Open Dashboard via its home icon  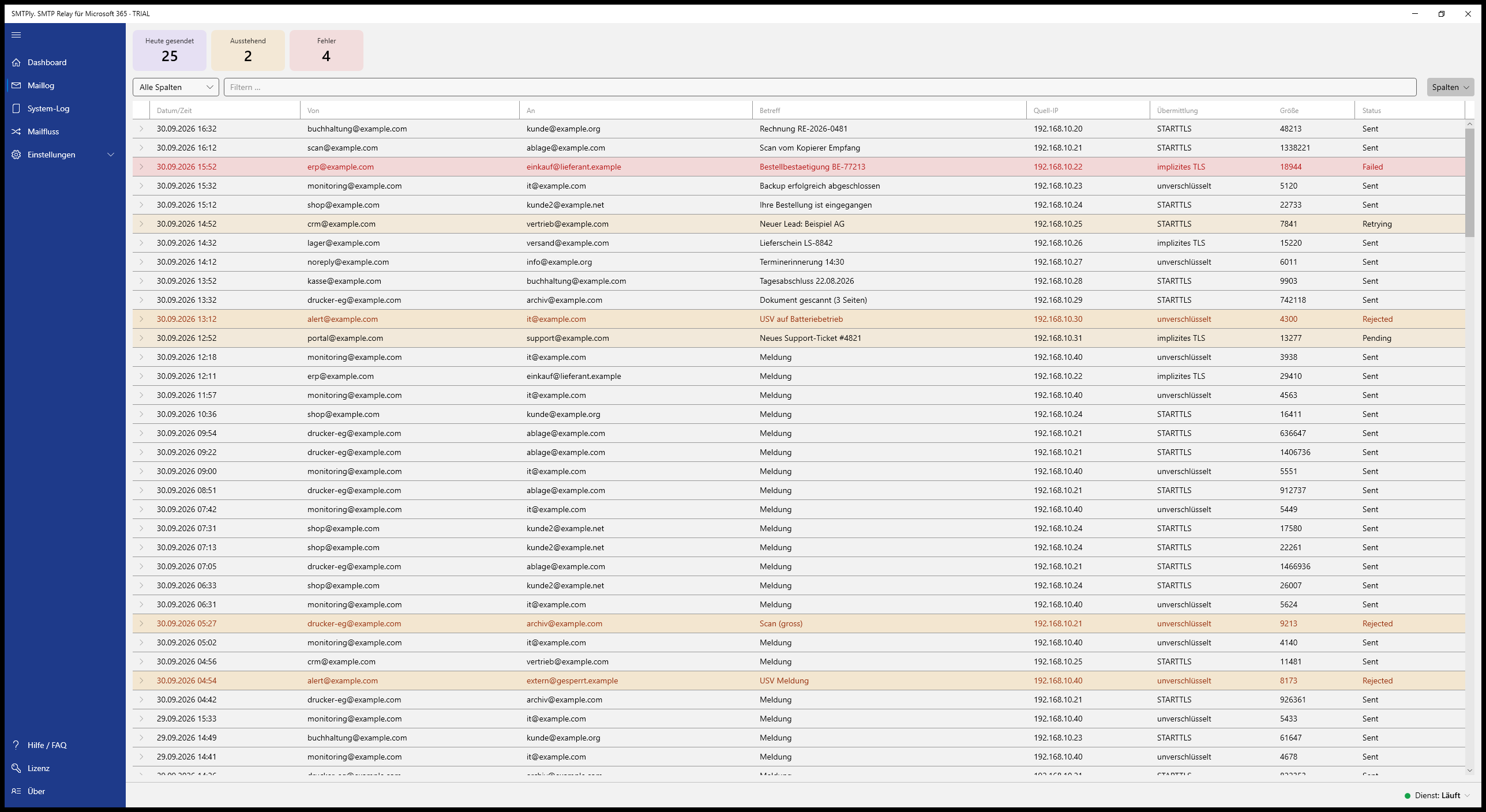pyautogui.click(x=16, y=62)
